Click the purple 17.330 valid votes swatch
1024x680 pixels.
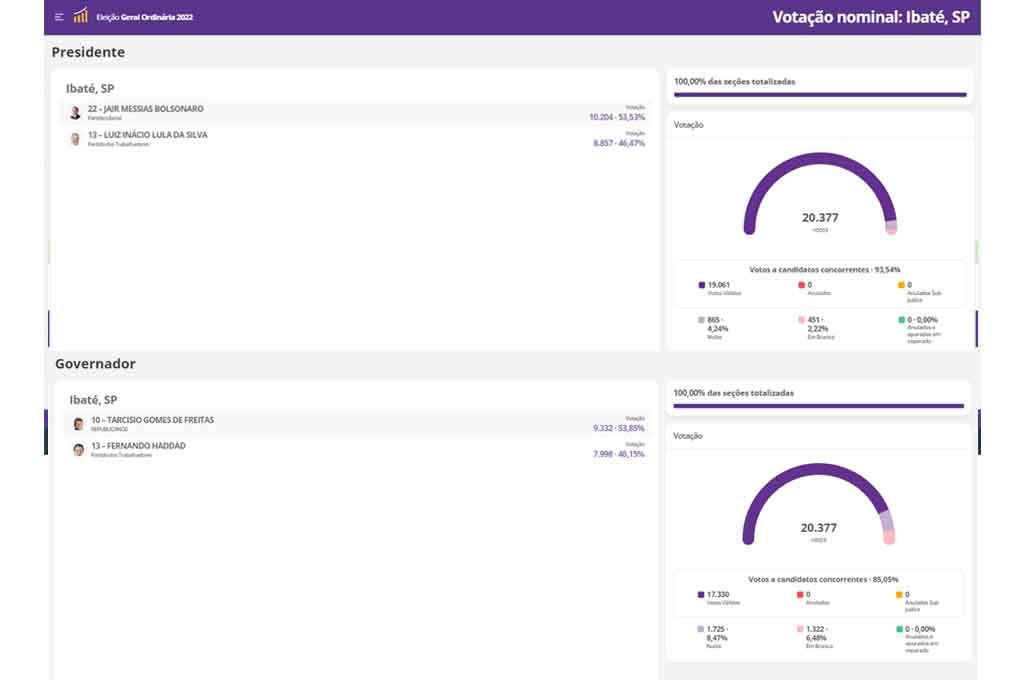(702, 594)
